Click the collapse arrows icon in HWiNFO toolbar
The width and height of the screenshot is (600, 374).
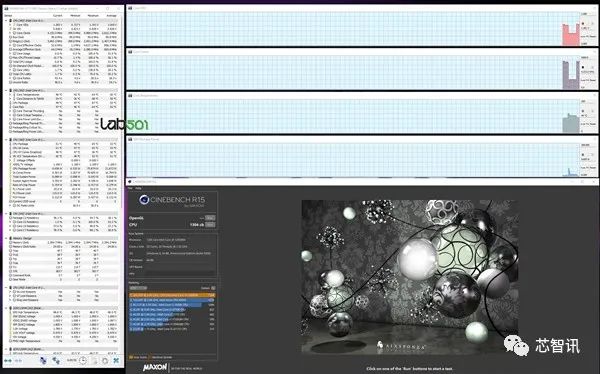coord(18,361)
